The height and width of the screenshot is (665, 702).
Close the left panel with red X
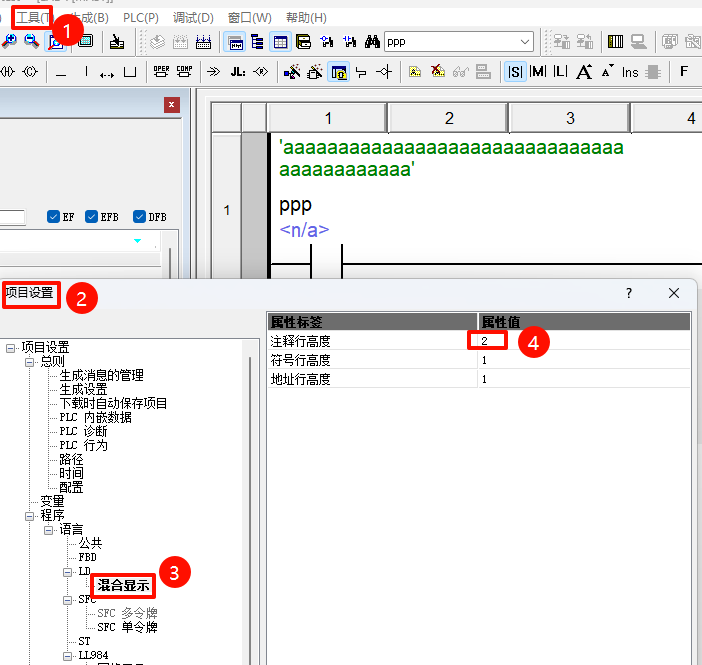172,105
